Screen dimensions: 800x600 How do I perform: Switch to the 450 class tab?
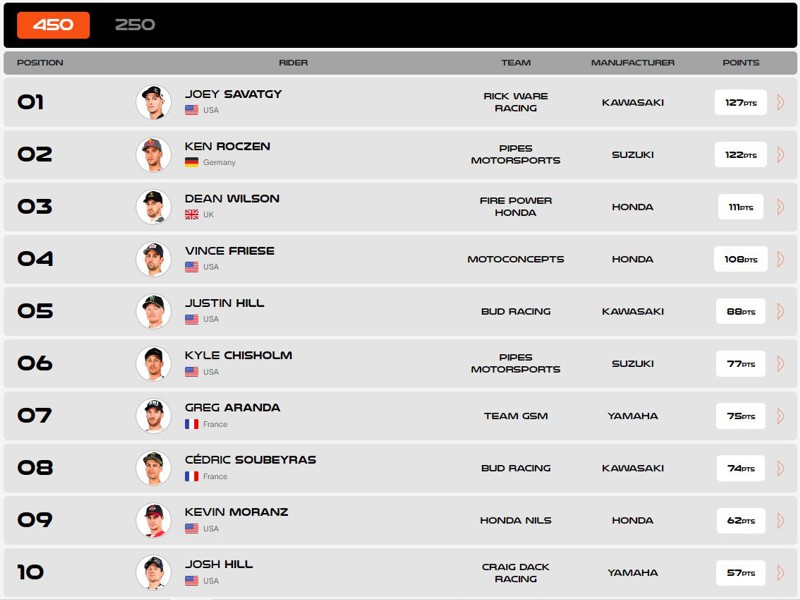53,25
